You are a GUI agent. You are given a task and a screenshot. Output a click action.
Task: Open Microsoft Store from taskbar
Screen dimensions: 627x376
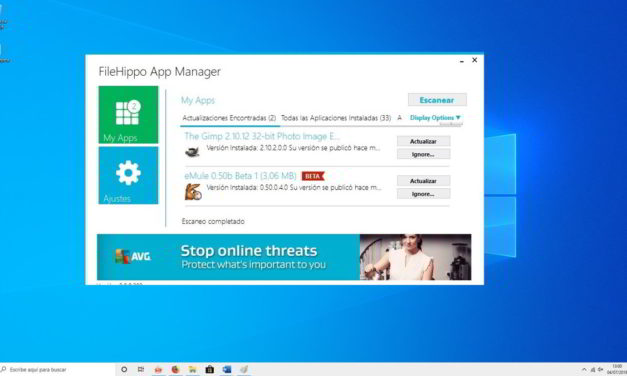(x=210, y=370)
